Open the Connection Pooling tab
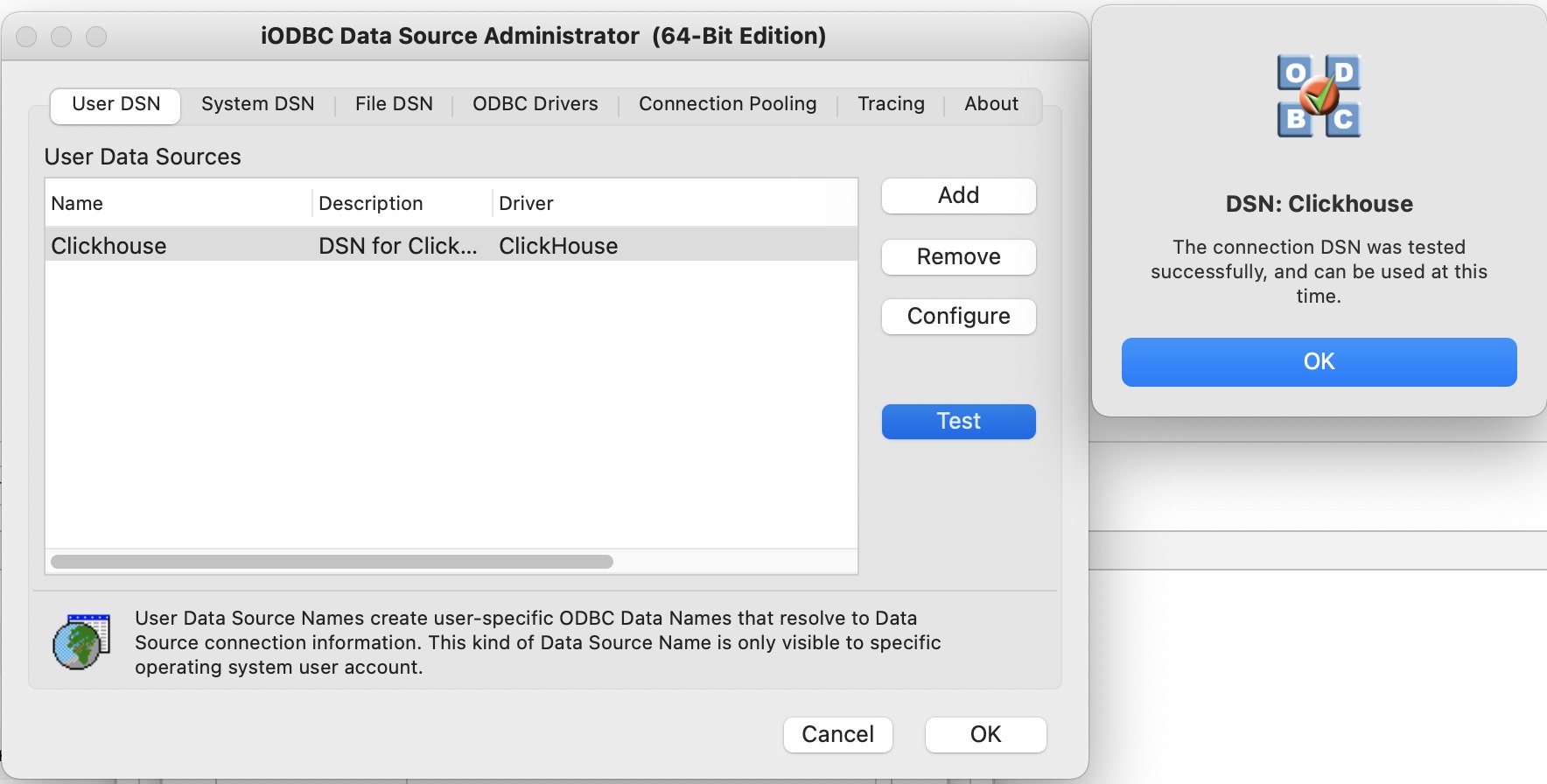The height and width of the screenshot is (784, 1547). click(727, 104)
